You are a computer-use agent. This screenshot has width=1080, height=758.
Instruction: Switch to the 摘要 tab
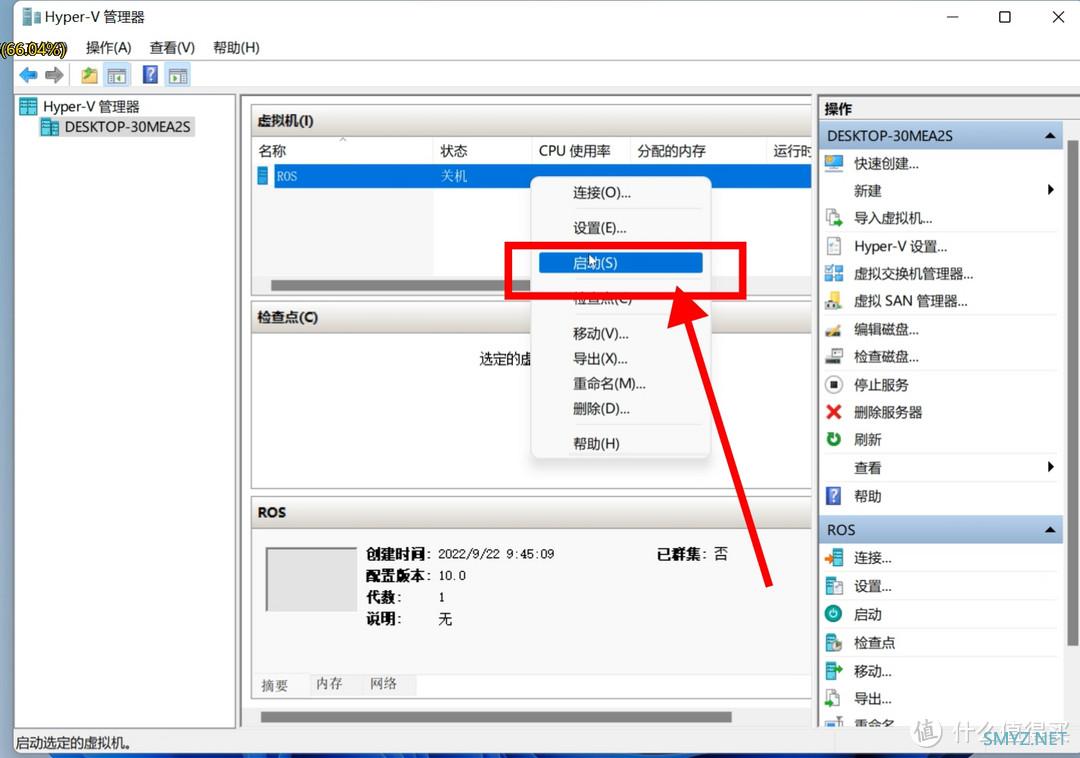click(x=275, y=686)
